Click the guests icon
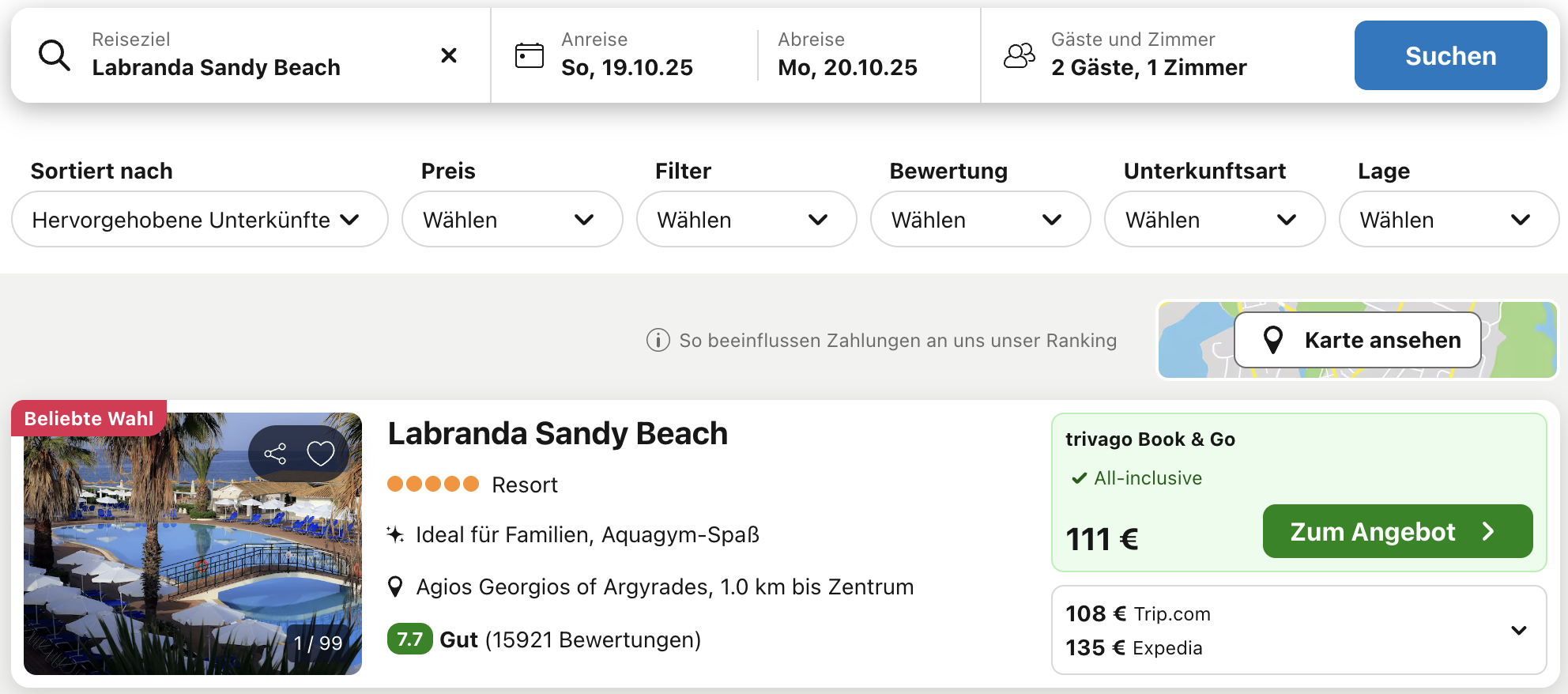The image size is (1568, 694). (1020, 55)
